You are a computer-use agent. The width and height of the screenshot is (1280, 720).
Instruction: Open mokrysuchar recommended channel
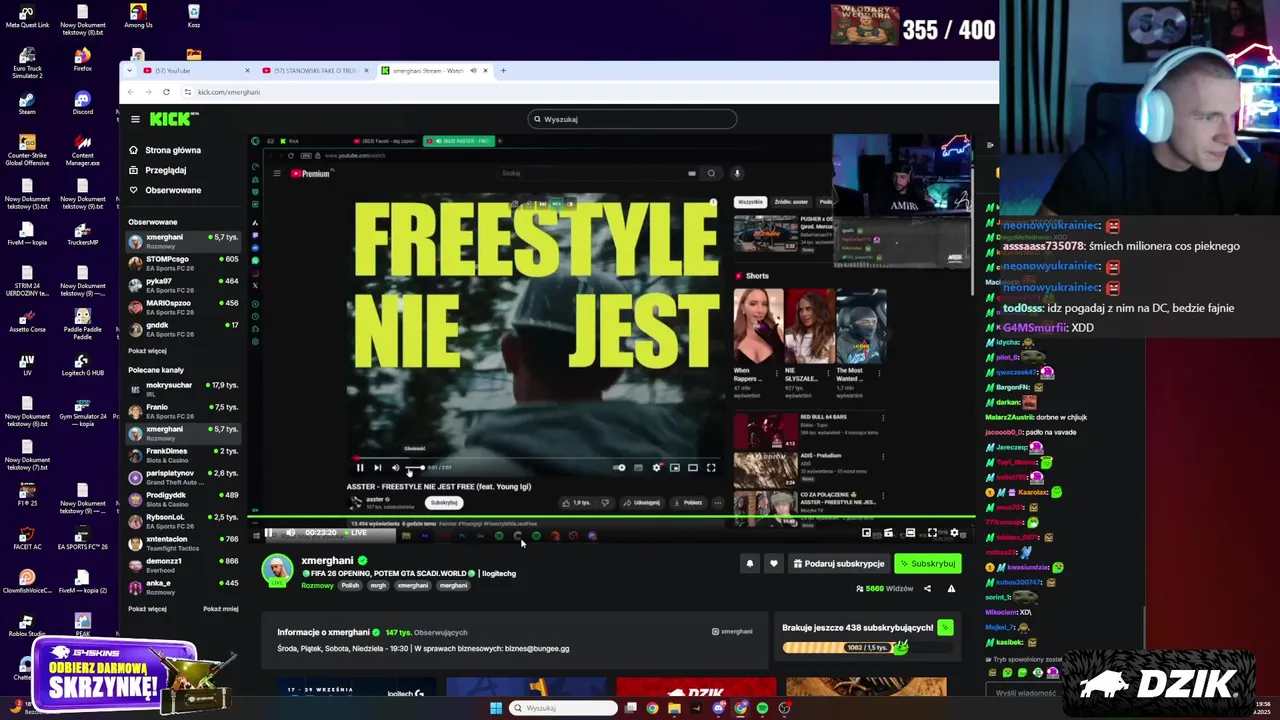point(183,389)
